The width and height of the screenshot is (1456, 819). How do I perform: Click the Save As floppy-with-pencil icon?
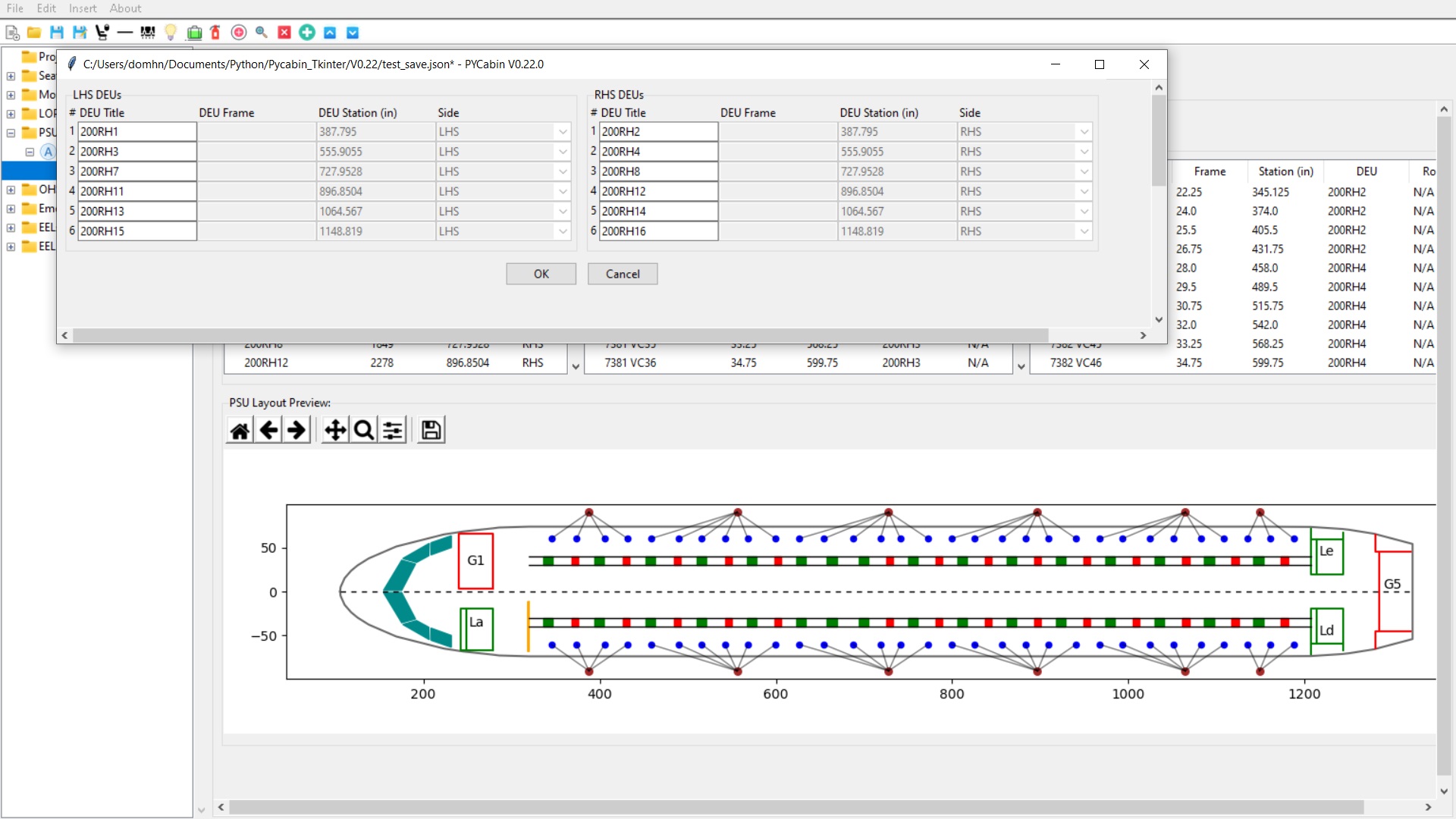click(x=80, y=33)
